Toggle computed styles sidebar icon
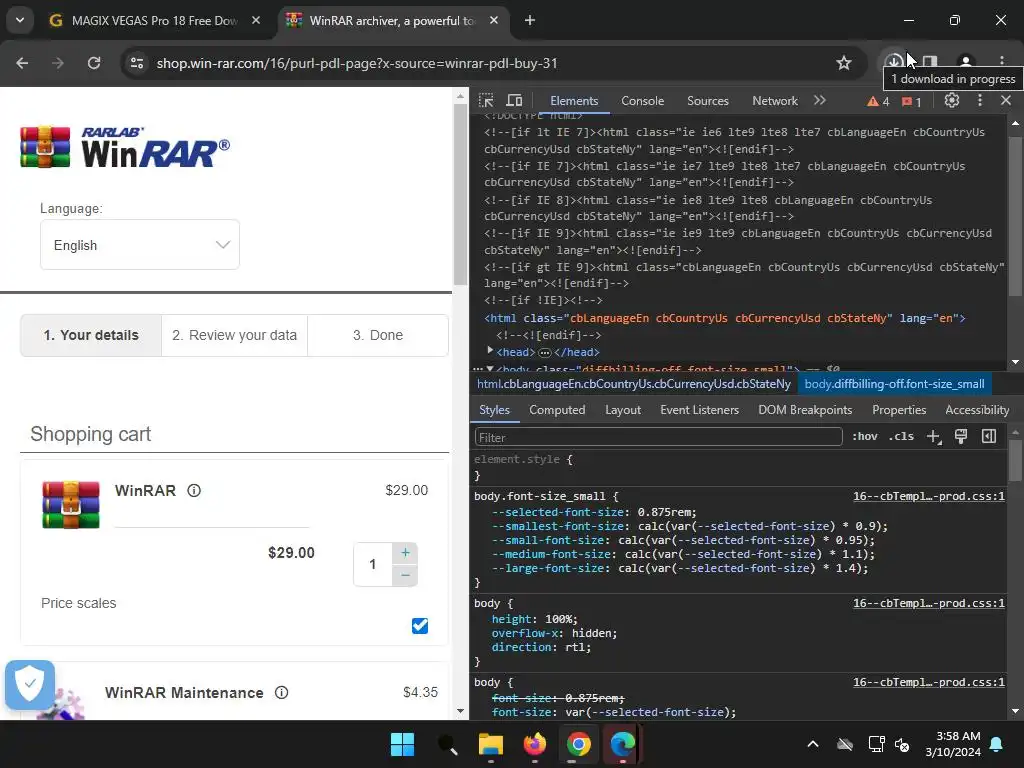Viewport: 1024px width, 768px height. (989, 437)
